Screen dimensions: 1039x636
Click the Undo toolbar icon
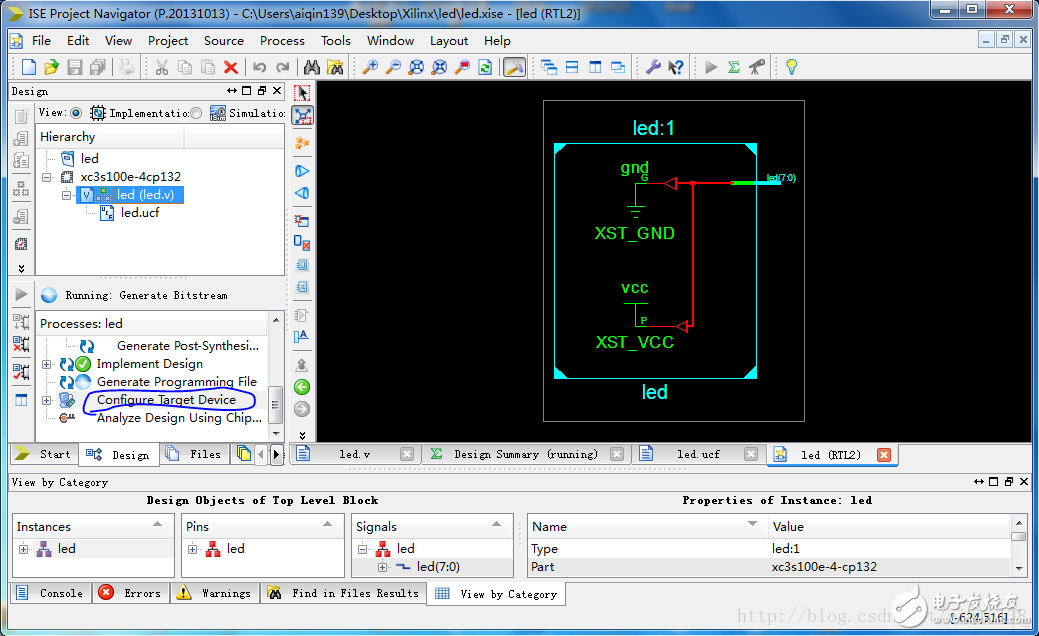coord(258,67)
